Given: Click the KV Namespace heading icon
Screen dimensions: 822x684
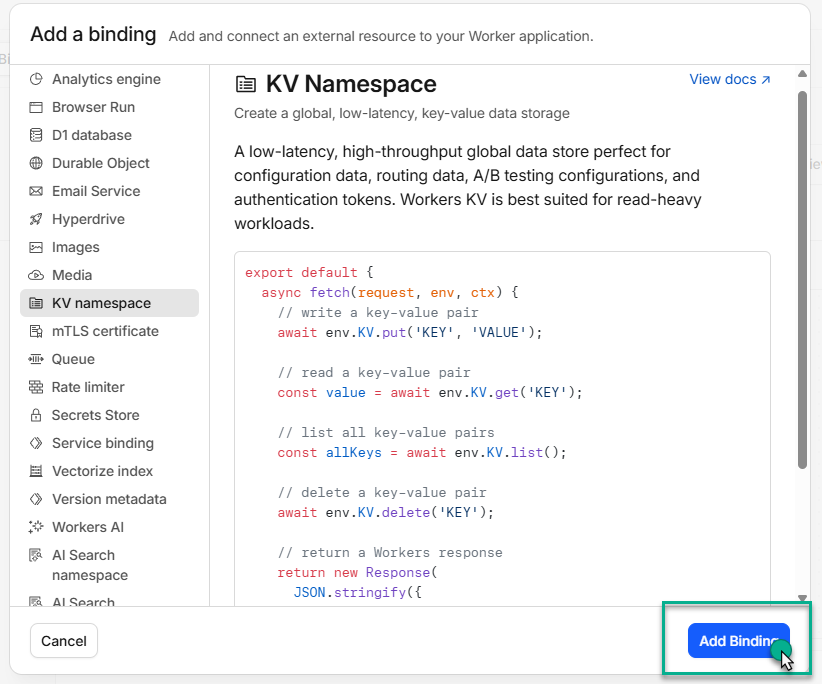Looking at the screenshot, I should click(x=246, y=84).
